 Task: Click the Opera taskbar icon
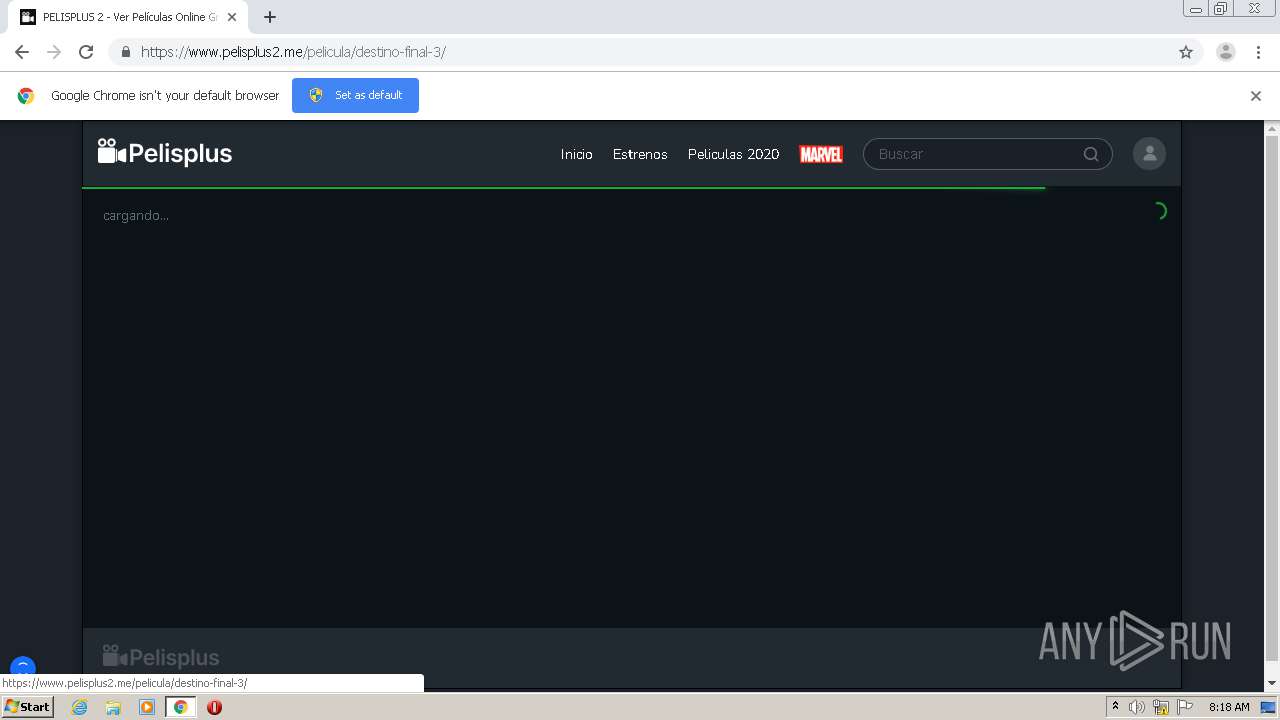click(x=214, y=707)
